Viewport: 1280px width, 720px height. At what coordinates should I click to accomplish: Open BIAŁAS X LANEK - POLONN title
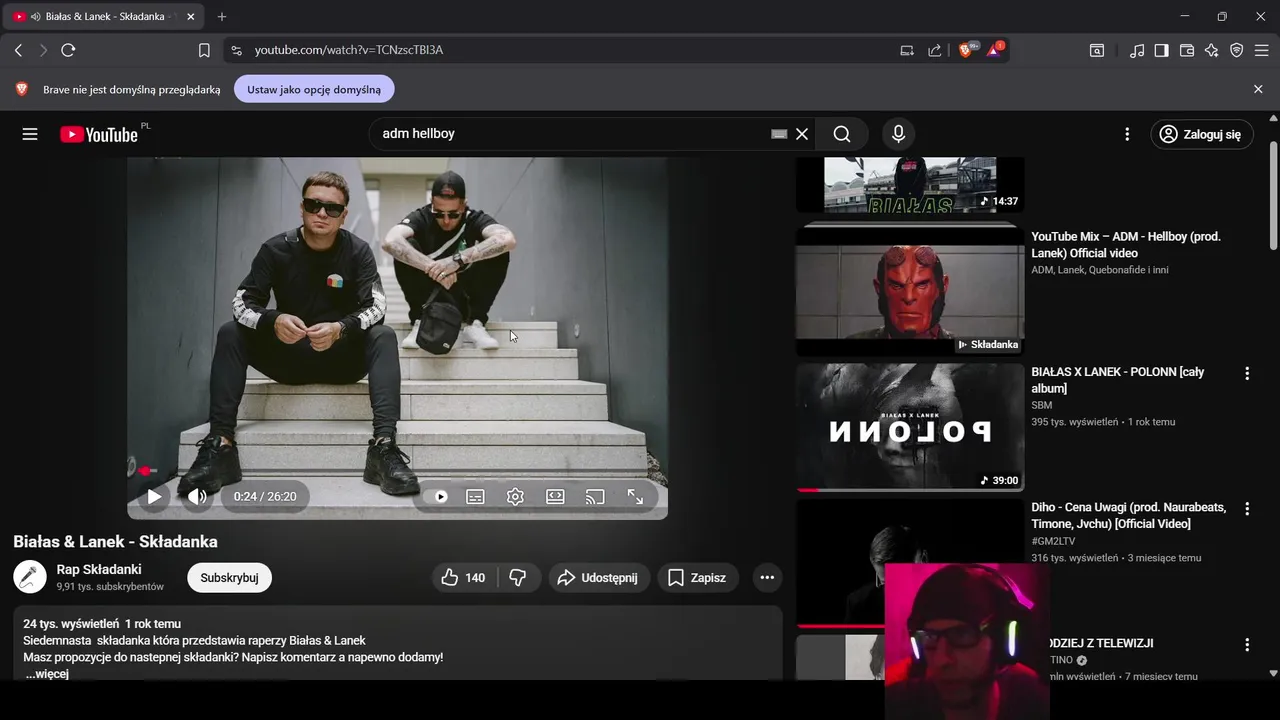pyautogui.click(x=1117, y=380)
